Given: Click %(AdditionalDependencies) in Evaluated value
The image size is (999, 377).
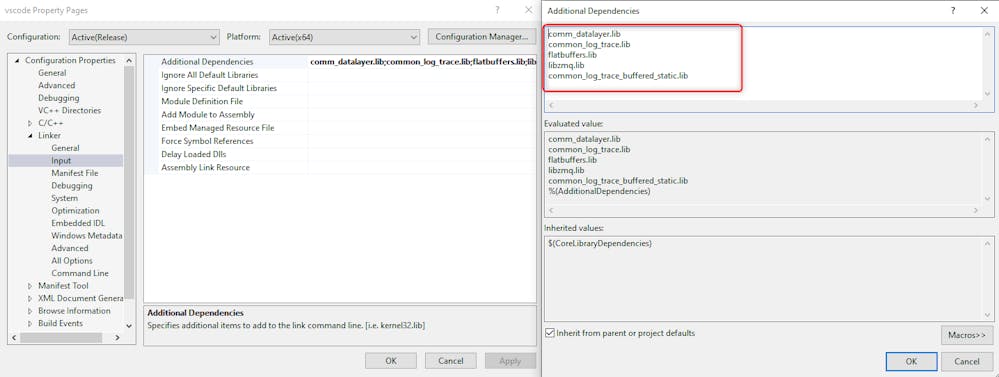Looking at the screenshot, I should (x=599, y=191).
